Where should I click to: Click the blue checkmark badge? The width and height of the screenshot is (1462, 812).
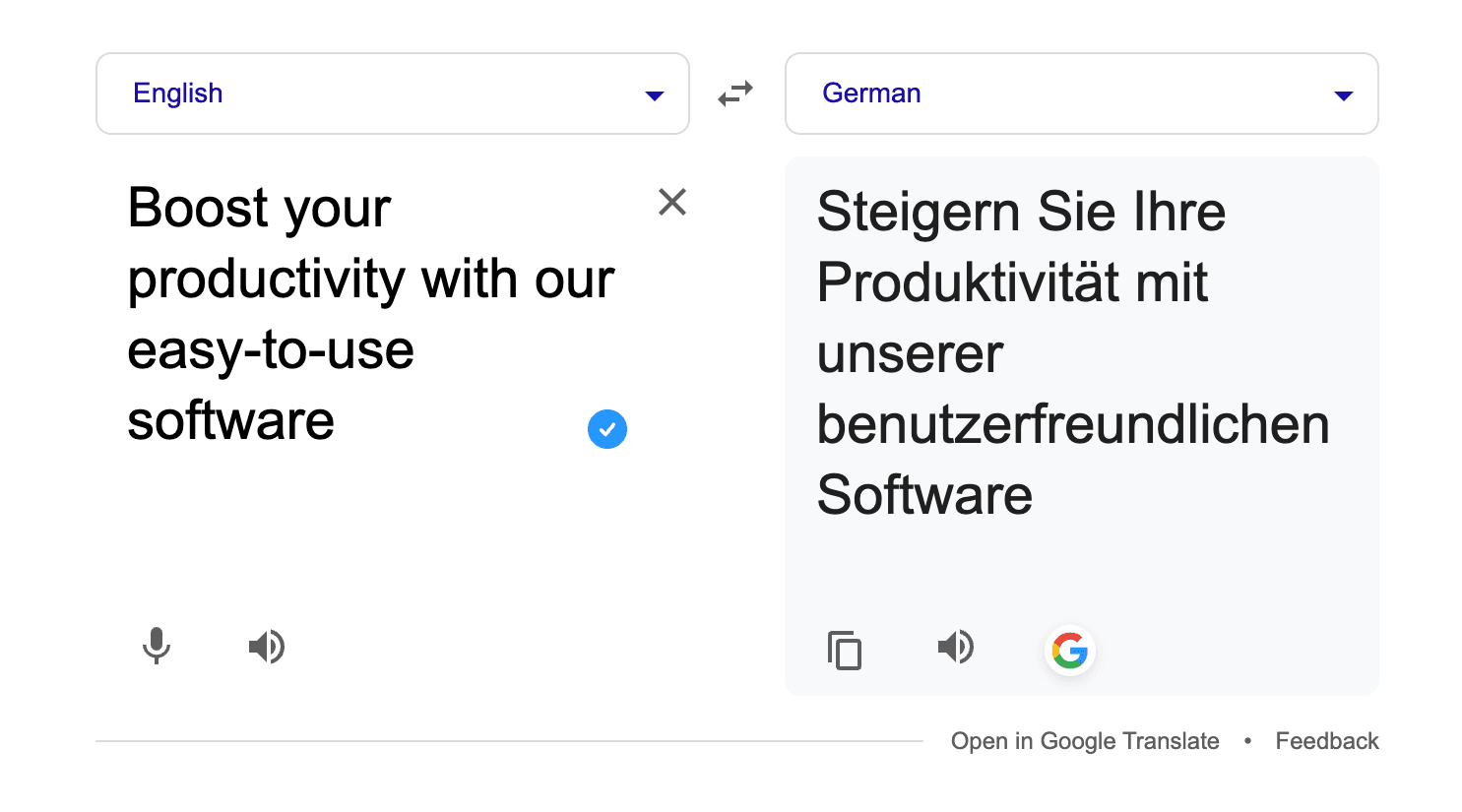[x=607, y=429]
